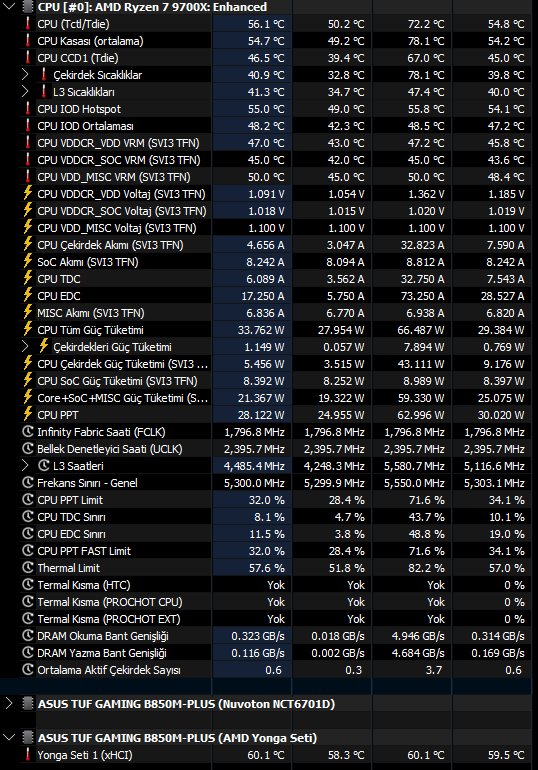Click the lightning icon beside CPU PPT

tap(28, 414)
